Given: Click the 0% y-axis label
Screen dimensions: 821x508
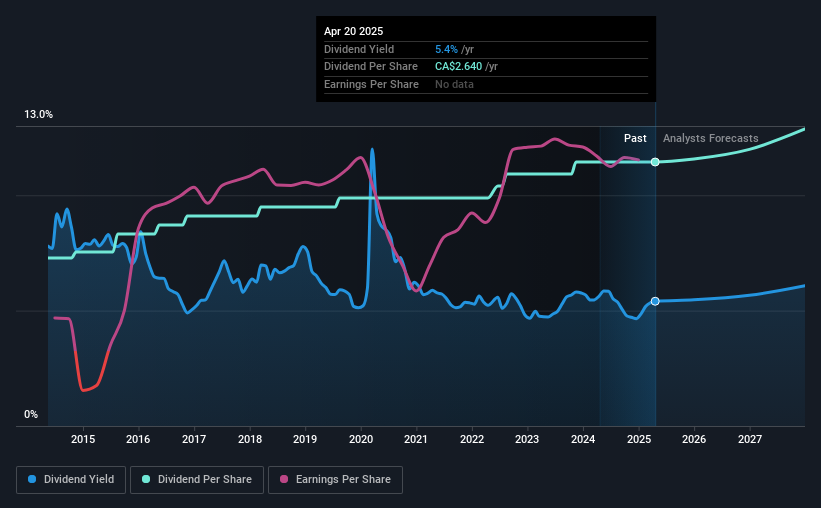Looking at the screenshot, I should tap(31, 414).
